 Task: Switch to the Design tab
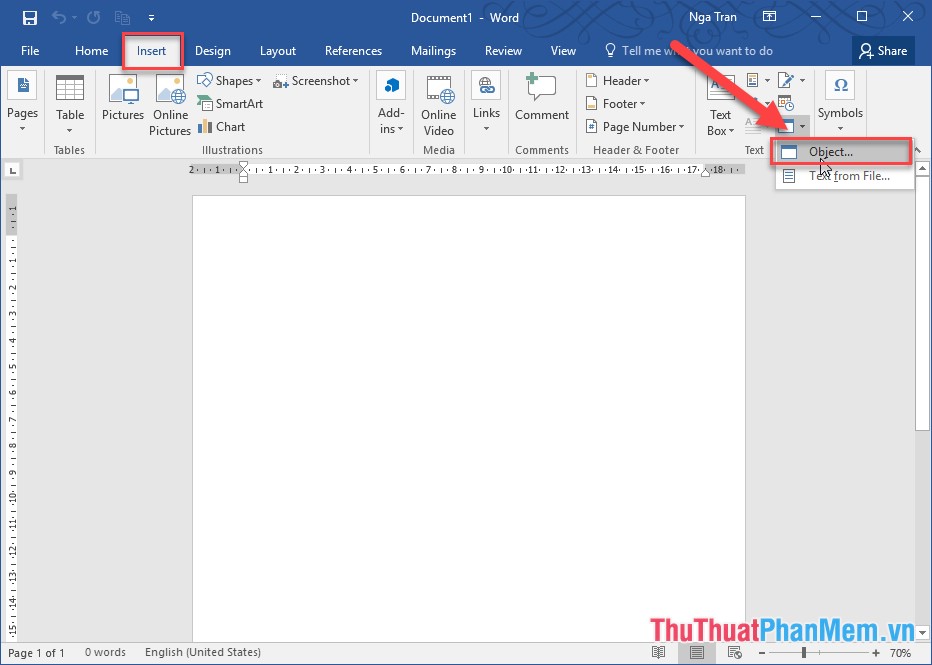tap(213, 51)
